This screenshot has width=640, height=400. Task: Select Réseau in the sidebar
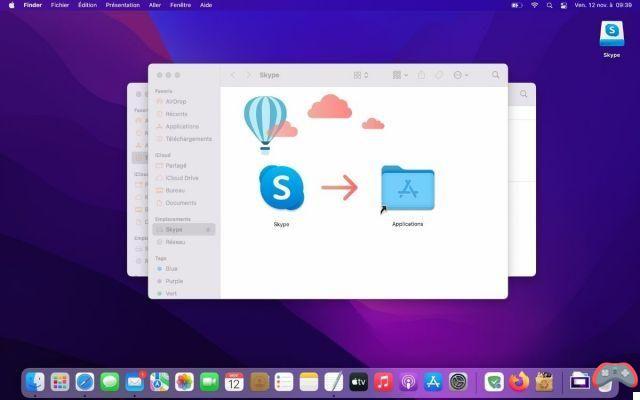[175, 242]
